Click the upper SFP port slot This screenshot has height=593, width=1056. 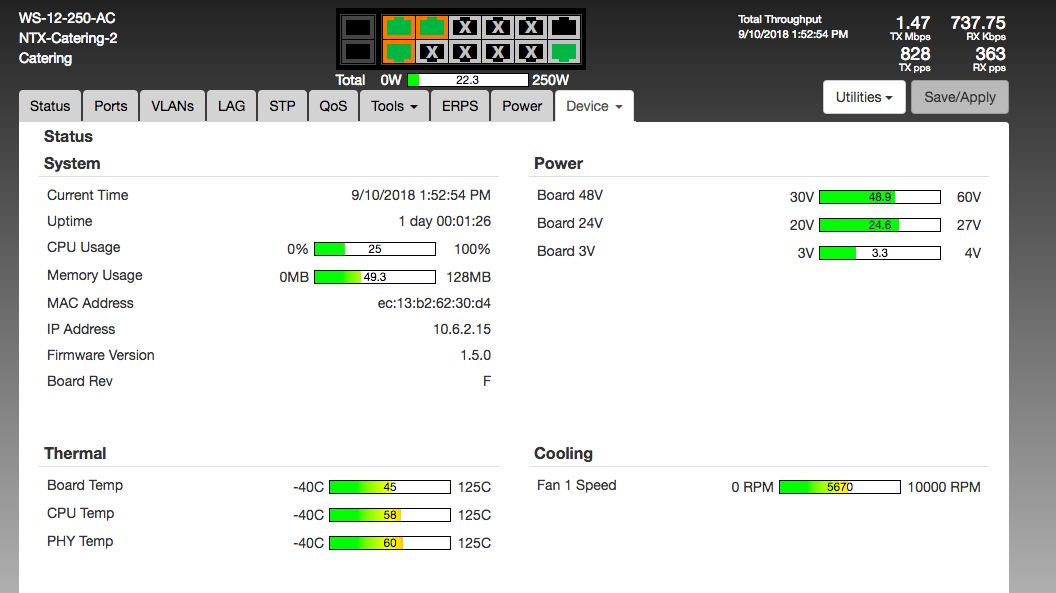(359, 27)
